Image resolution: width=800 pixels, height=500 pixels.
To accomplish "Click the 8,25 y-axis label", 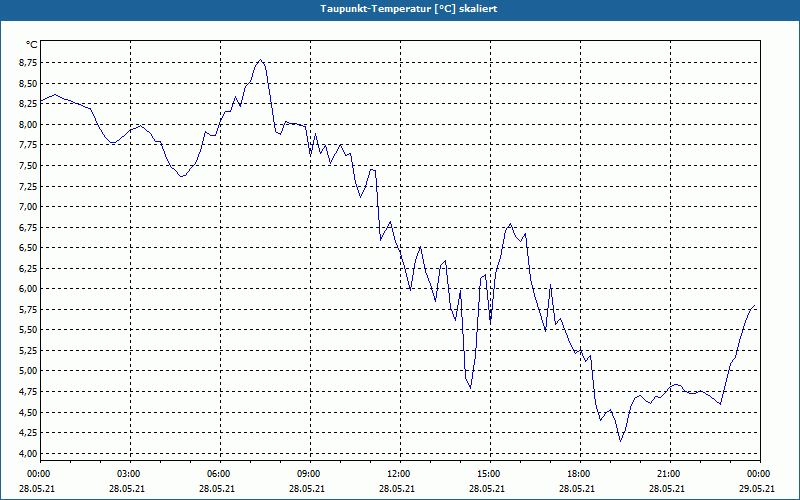I will point(29,104).
